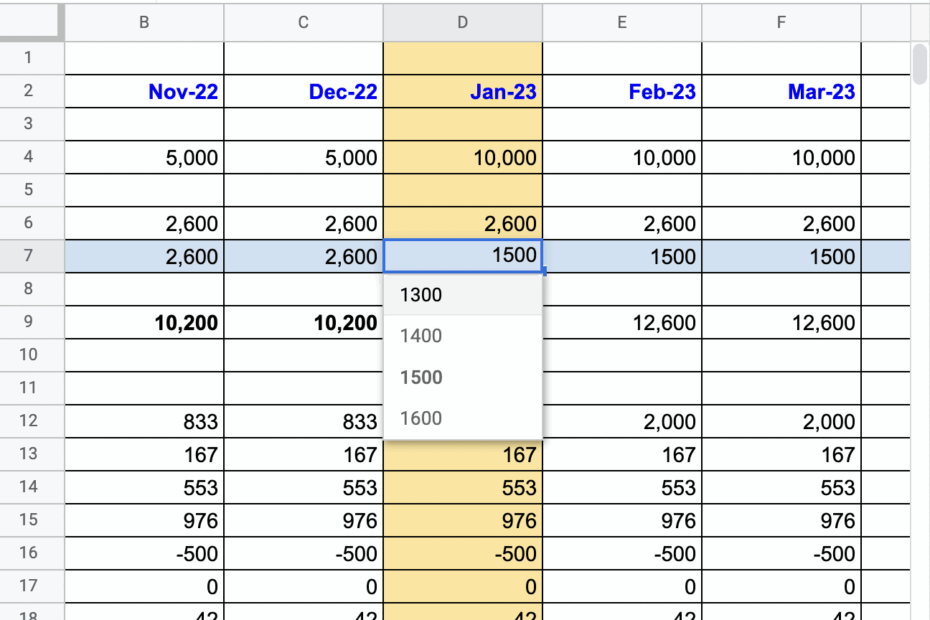
Task: Choose 1600 from the dropdown list
Action: (x=463, y=418)
